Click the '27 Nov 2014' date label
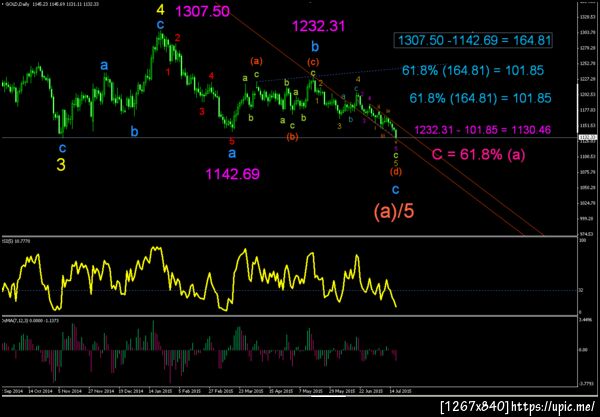This screenshot has width=600, height=417. tap(101, 391)
